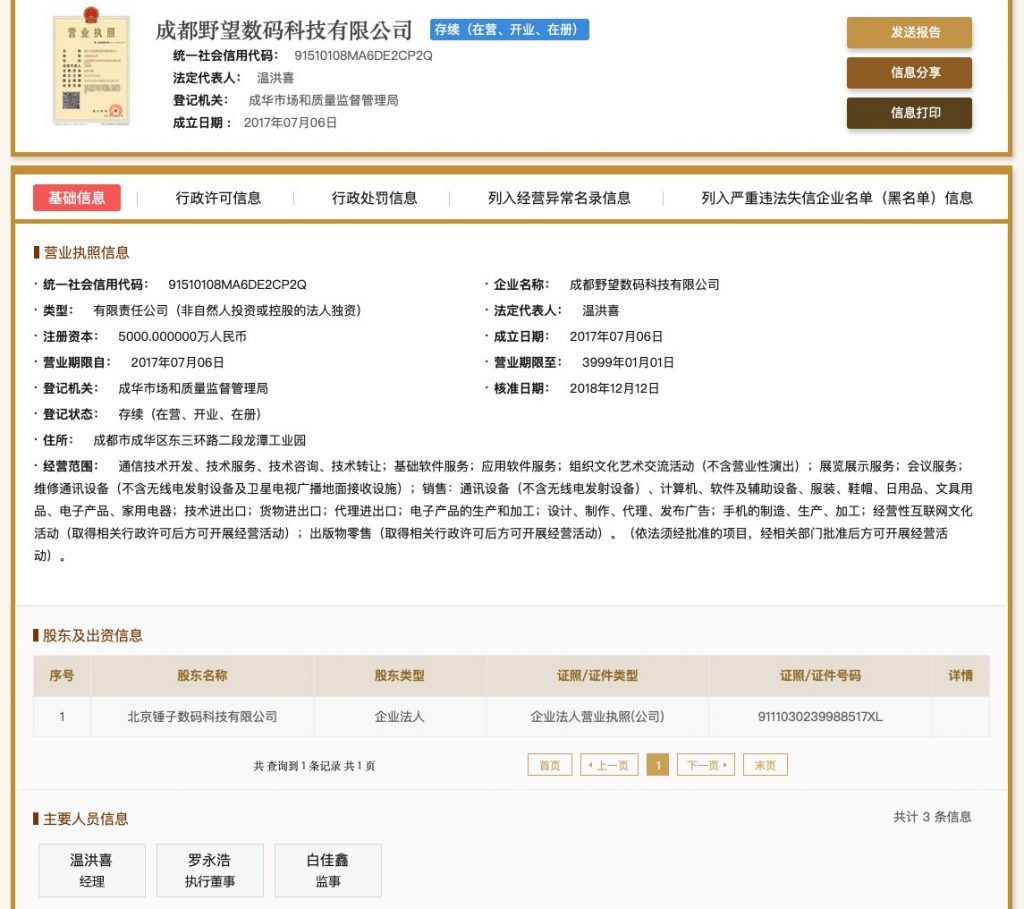Click the 信息分享 button

pos(909,73)
